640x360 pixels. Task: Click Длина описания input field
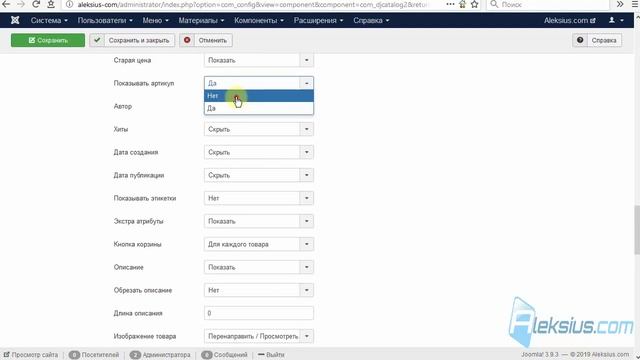(x=259, y=313)
